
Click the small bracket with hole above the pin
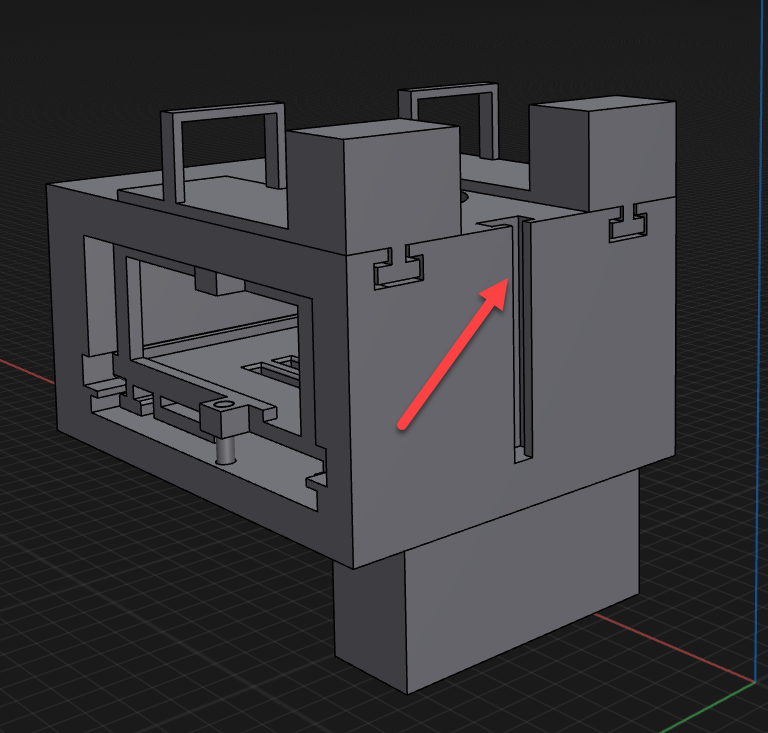[220, 413]
